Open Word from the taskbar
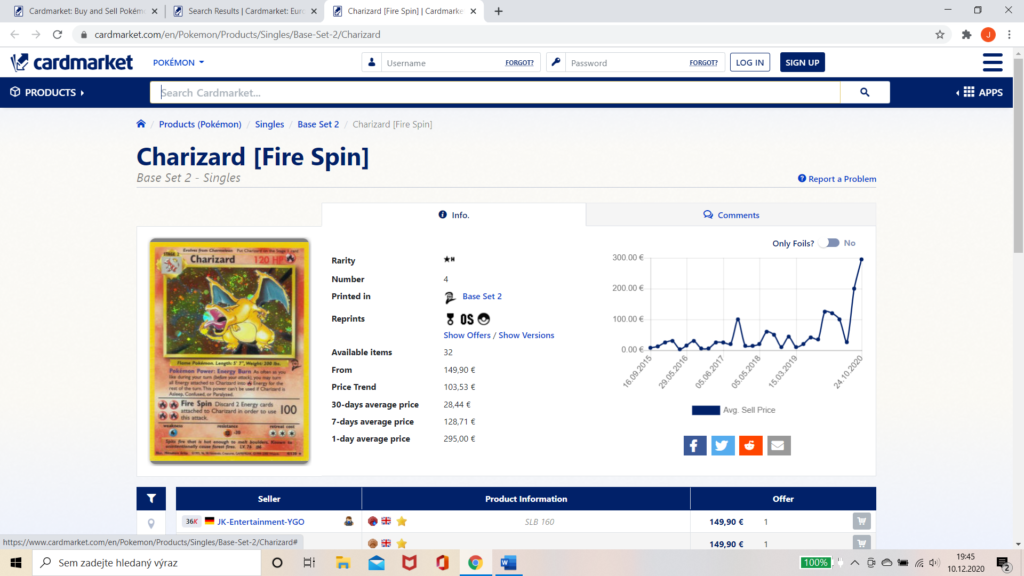Image resolution: width=1024 pixels, height=576 pixels. (508, 562)
